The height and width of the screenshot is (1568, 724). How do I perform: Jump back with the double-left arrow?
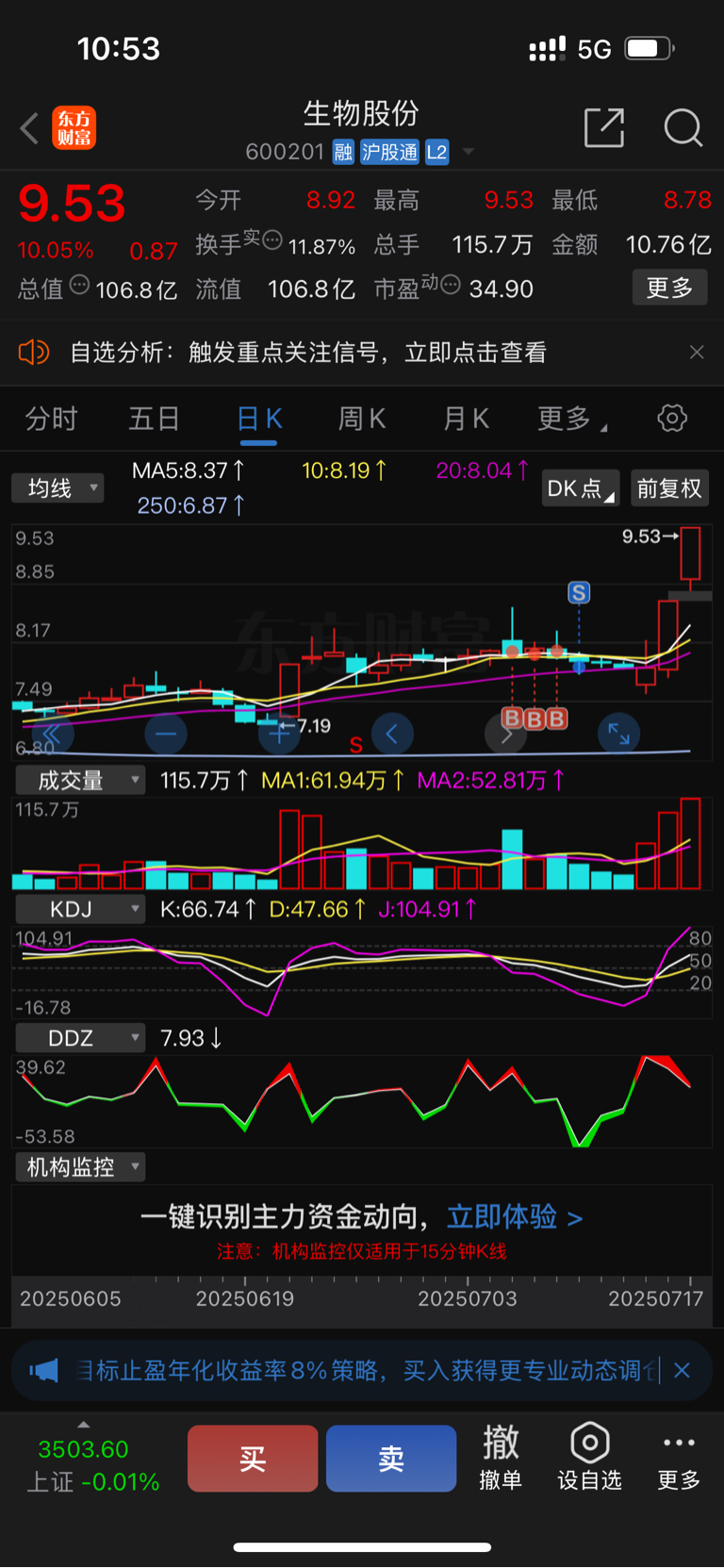click(52, 734)
